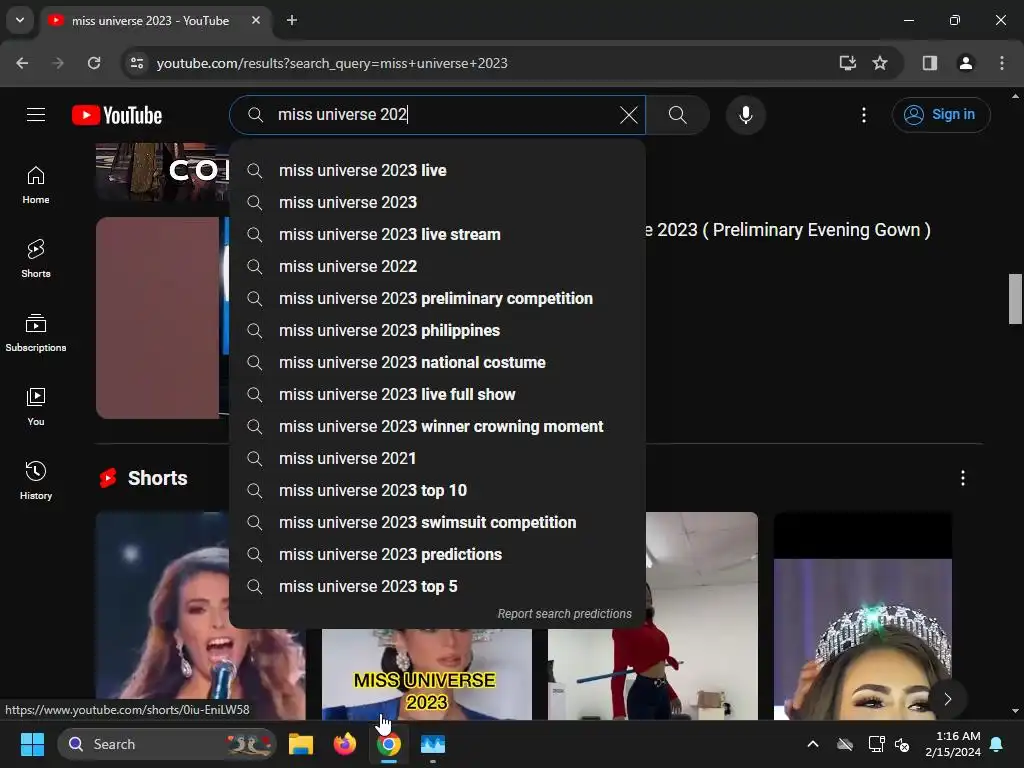Select miss universe 2023 top 10
1024x768 pixels.
coord(438,490)
